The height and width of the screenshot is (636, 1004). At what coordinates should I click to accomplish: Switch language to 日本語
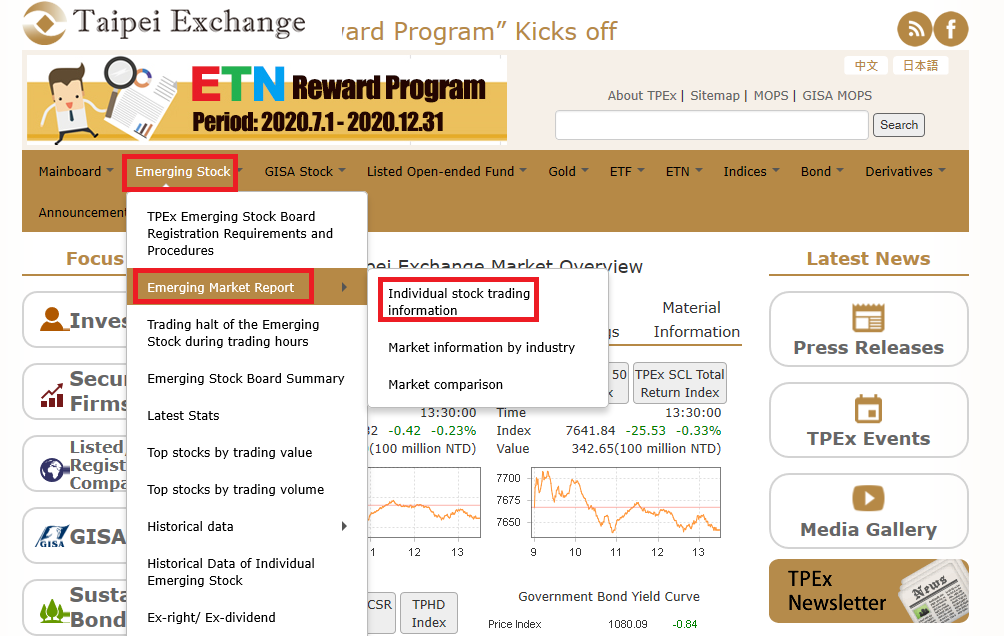[920, 65]
